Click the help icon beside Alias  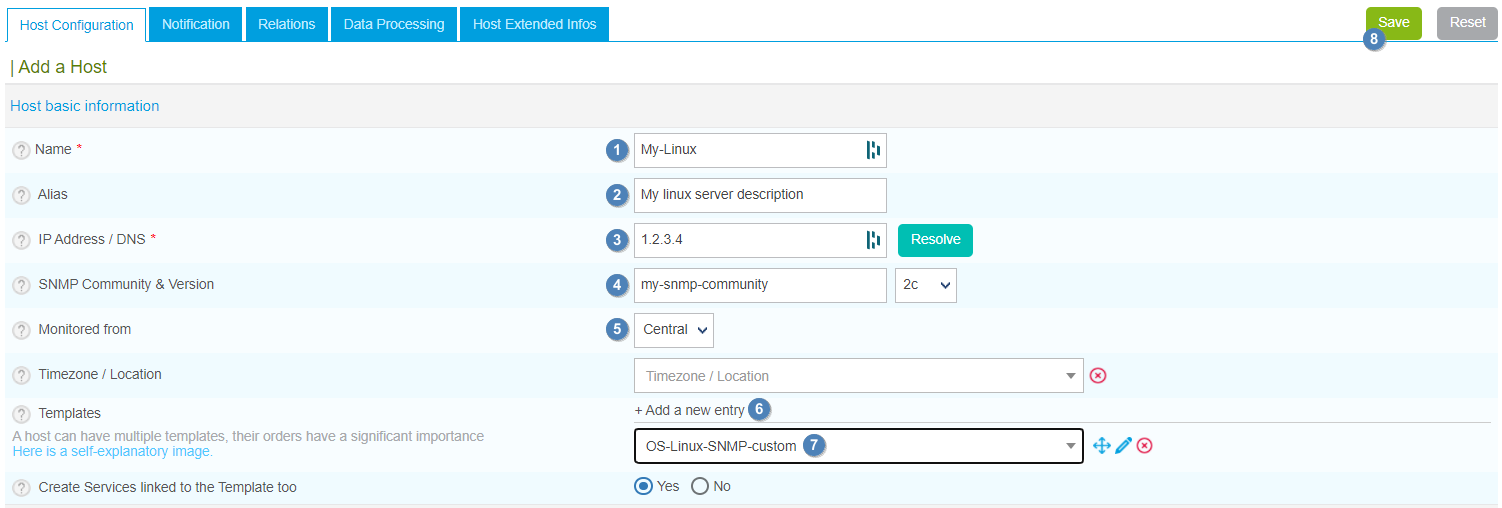tap(21, 195)
